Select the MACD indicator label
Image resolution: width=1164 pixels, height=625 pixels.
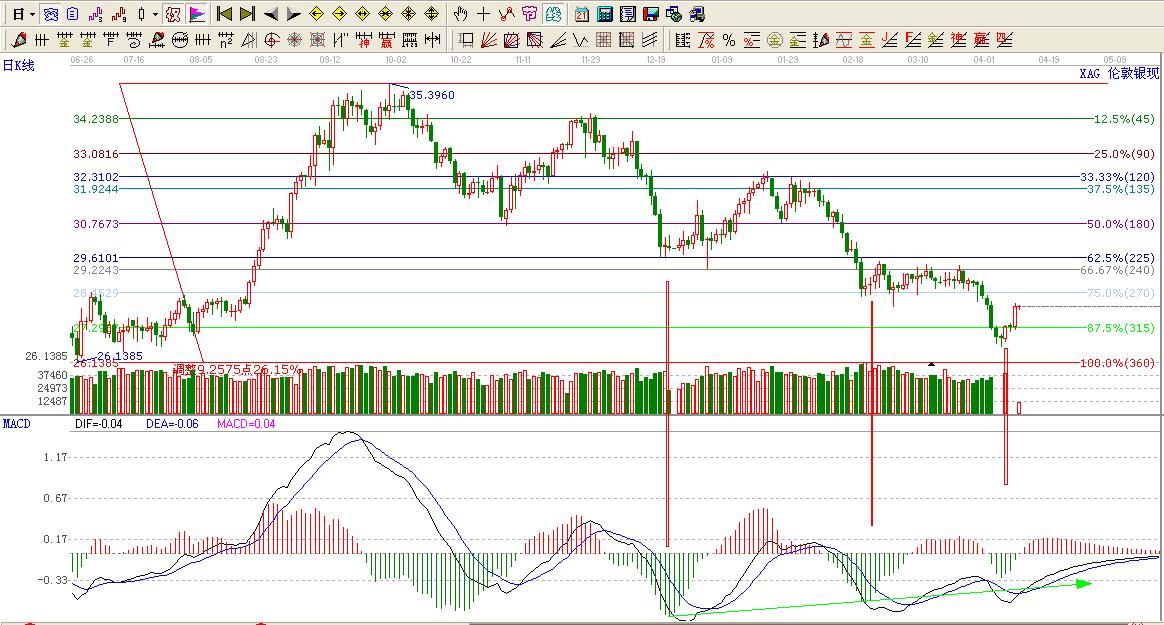click(x=17, y=424)
